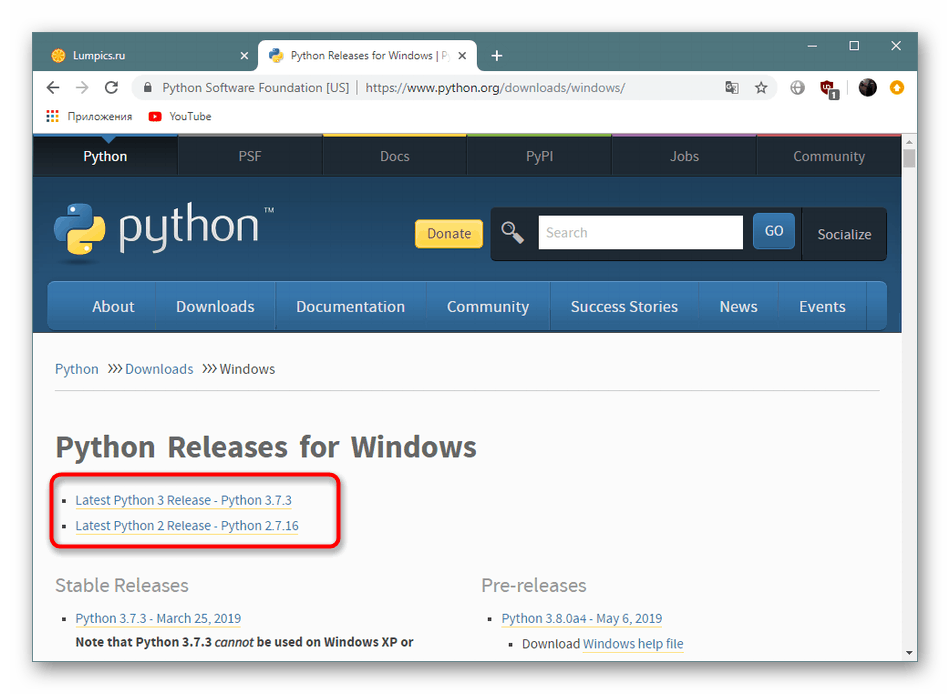Open the PyPI top navigation tab

click(x=539, y=156)
